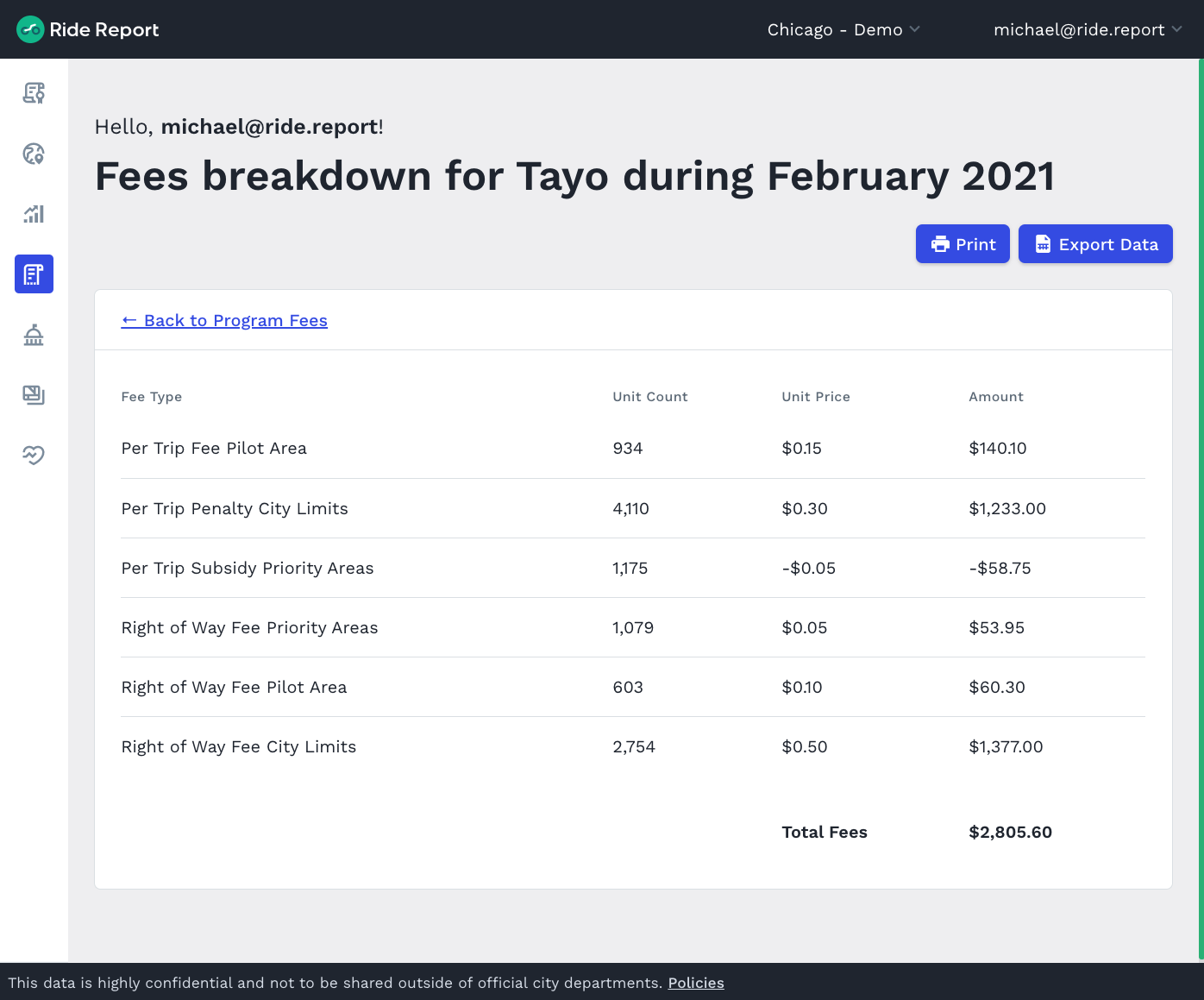
Task: Open the certificate document sidebar icon
Action: (x=34, y=93)
